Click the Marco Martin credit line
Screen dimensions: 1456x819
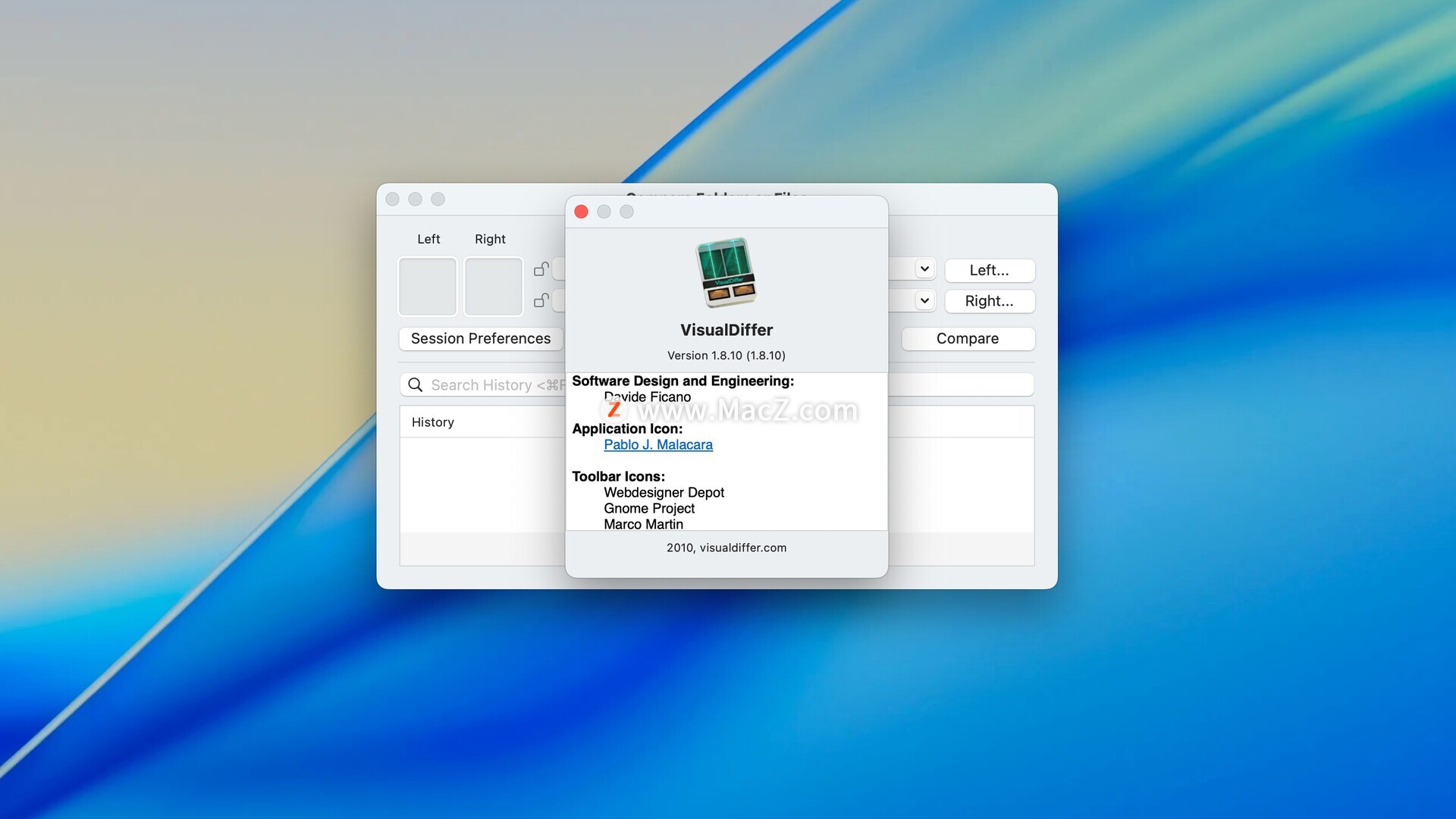[x=644, y=524]
